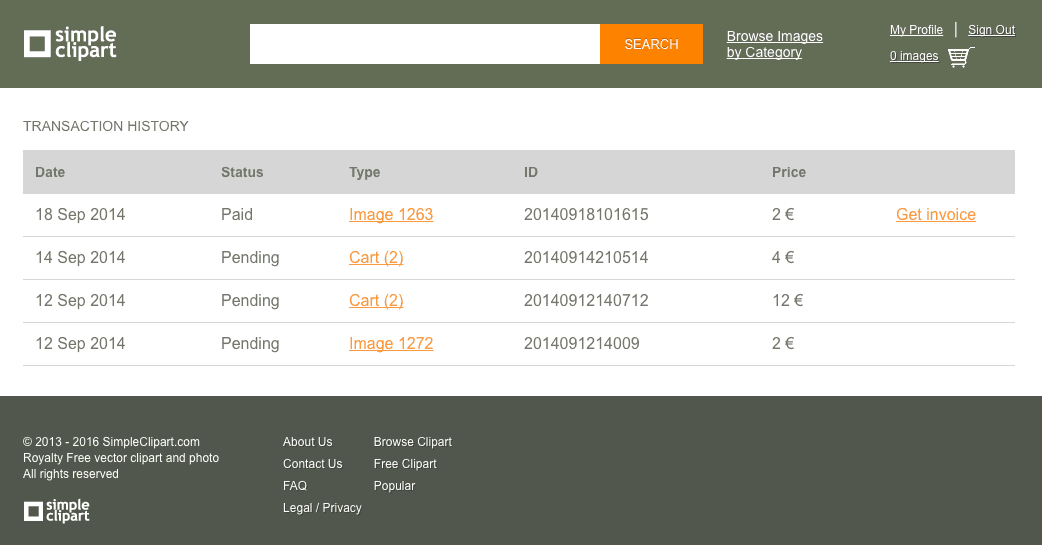Open Cart (2) from 14 Sep 2014
The image size is (1042, 545).
point(376,258)
